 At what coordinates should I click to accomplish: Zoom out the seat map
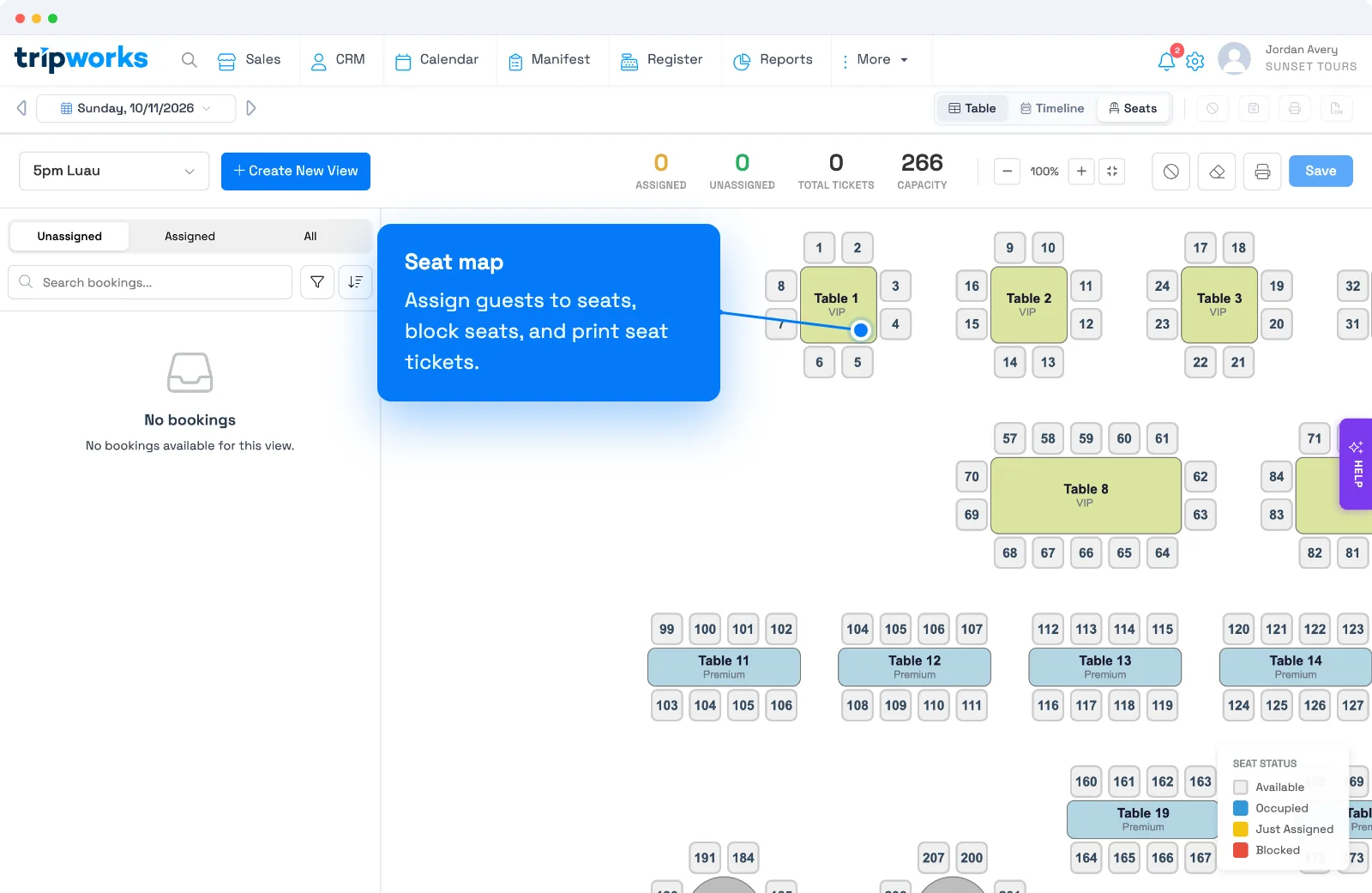point(1007,172)
